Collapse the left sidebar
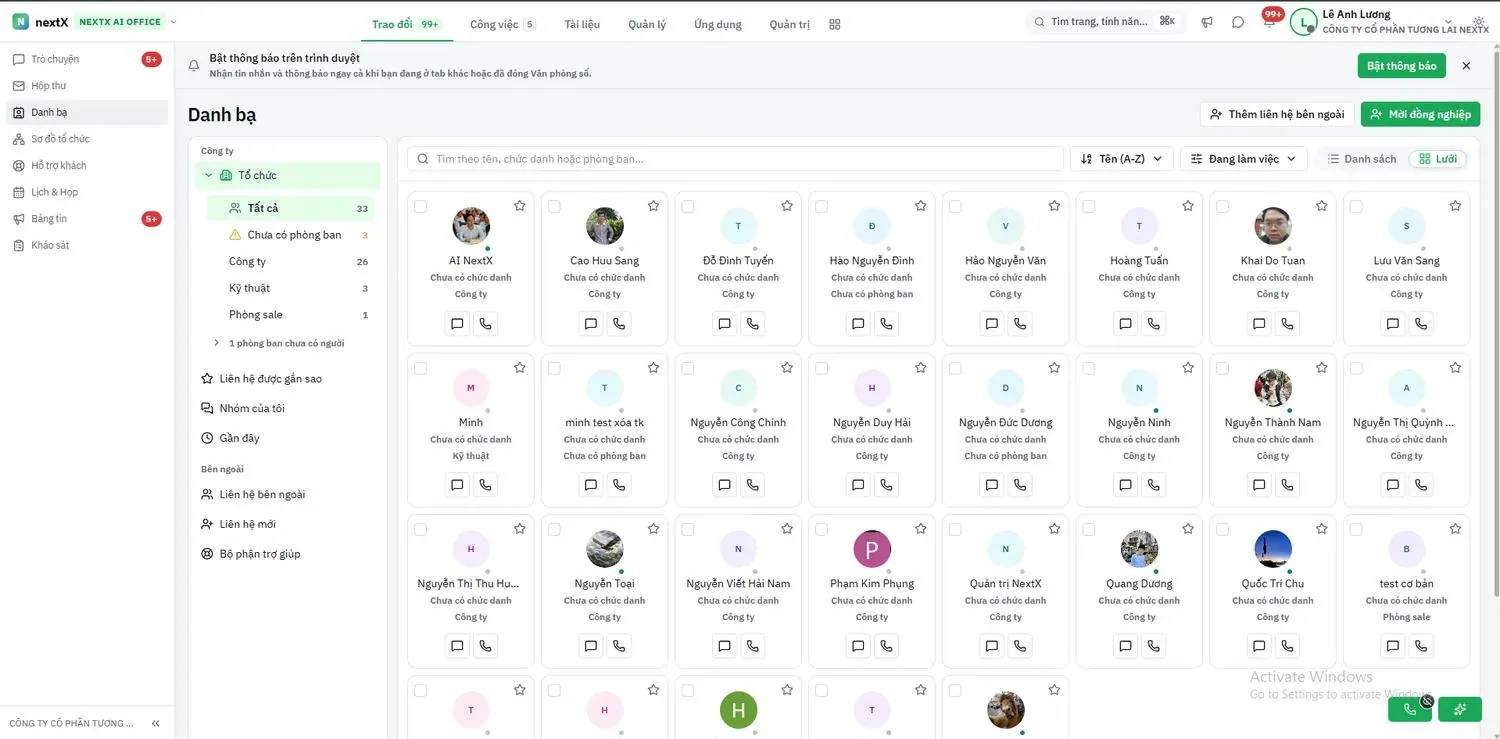 (x=156, y=723)
